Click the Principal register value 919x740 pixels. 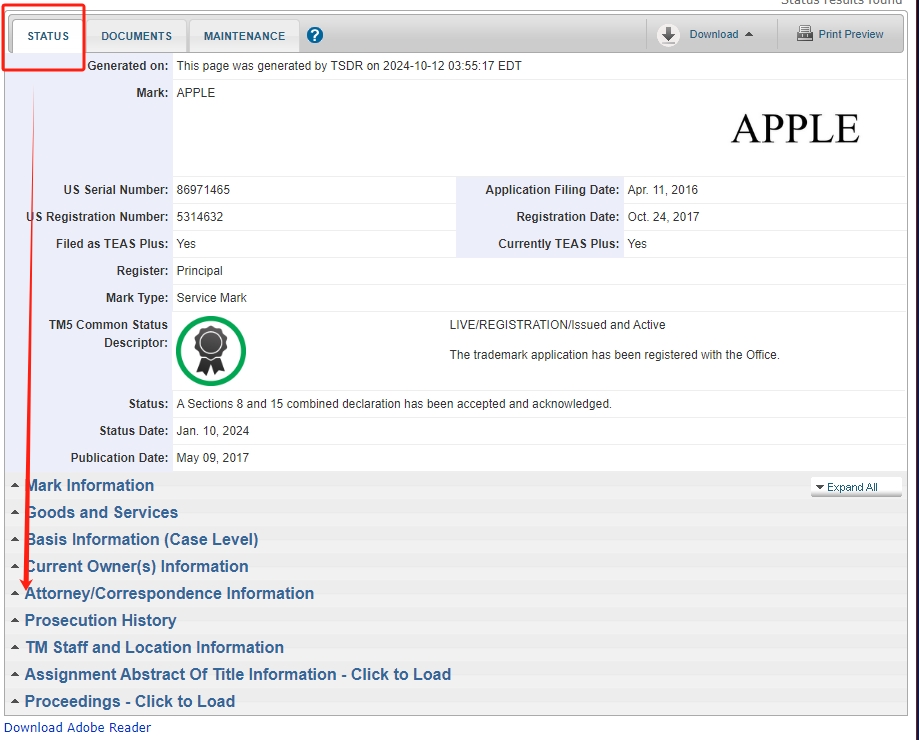199,271
